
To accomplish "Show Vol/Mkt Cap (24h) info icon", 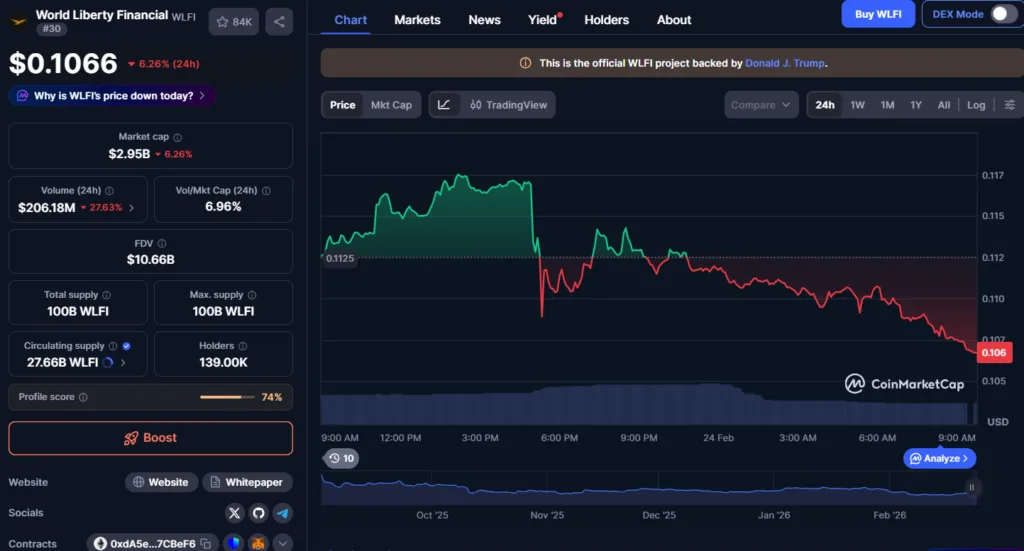I will tap(266, 191).
